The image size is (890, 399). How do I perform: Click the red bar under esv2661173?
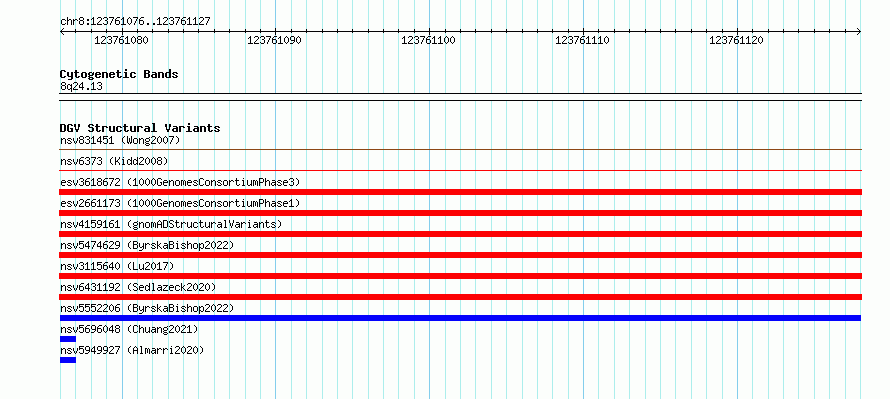pos(460,213)
